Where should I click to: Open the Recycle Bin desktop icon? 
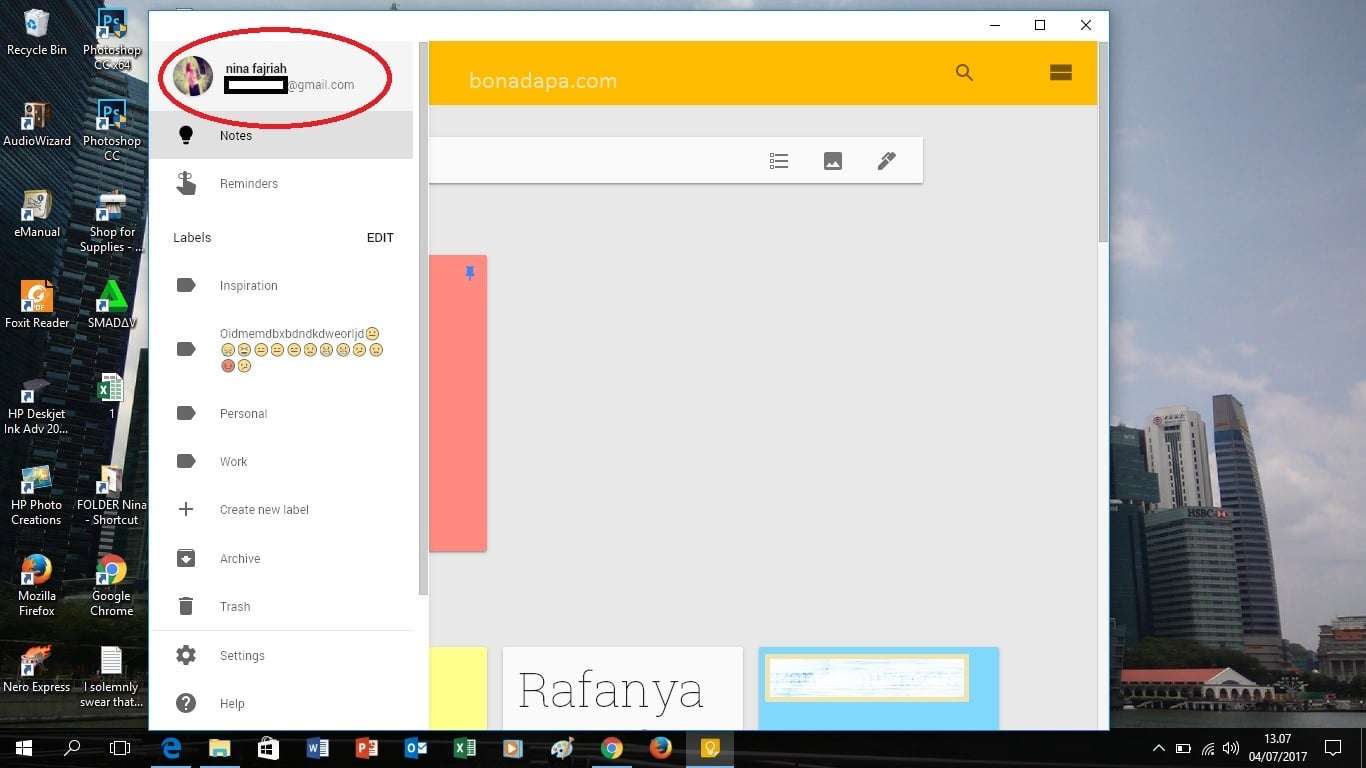37,32
